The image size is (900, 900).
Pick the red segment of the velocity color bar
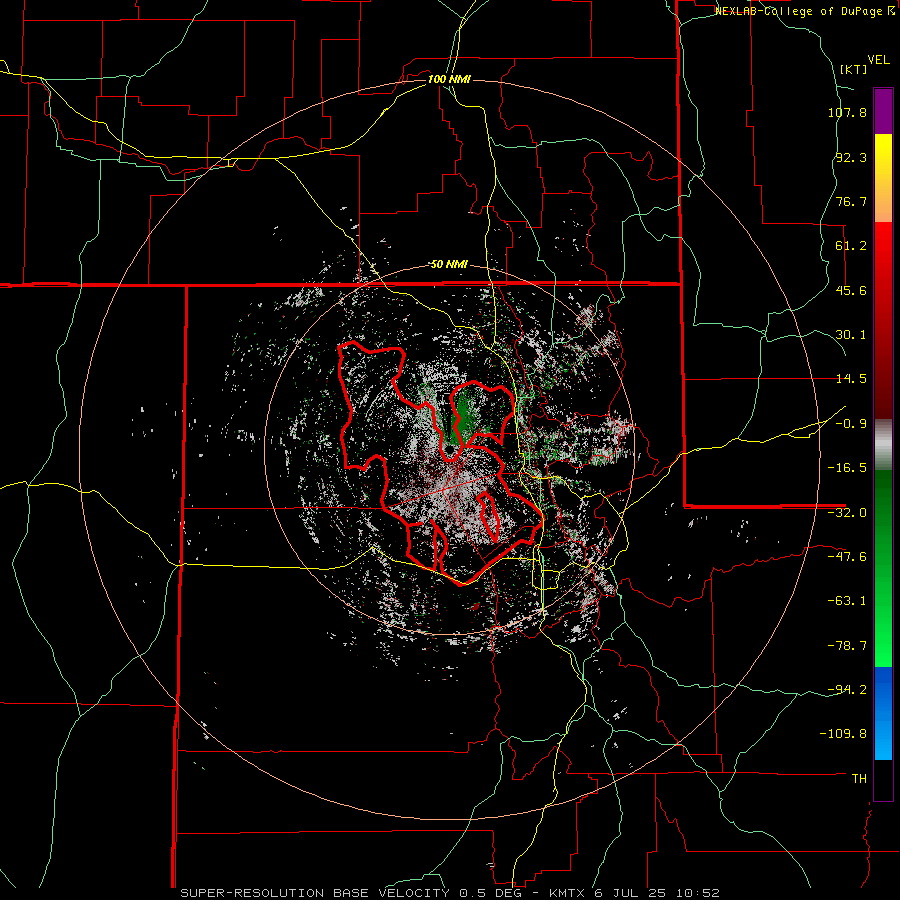click(x=883, y=320)
